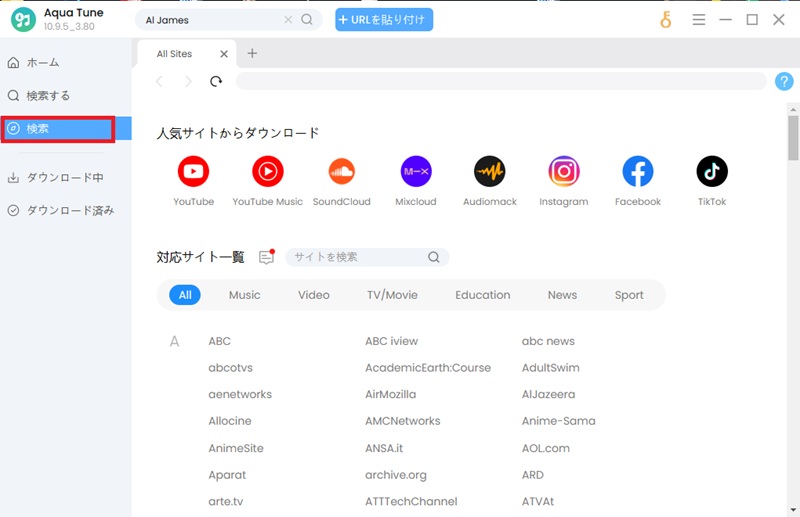Screen dimensions: 800x517
Task: Open the Allocine site link
Action: [x=230, y=421]
